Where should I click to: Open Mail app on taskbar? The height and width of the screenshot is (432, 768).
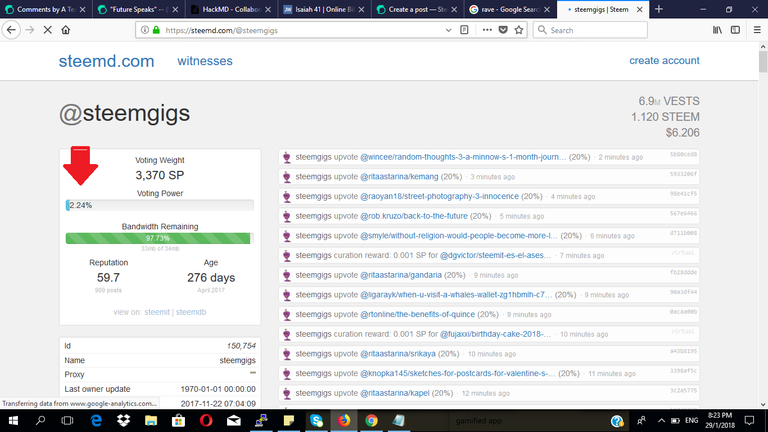(x=234, y=420)
